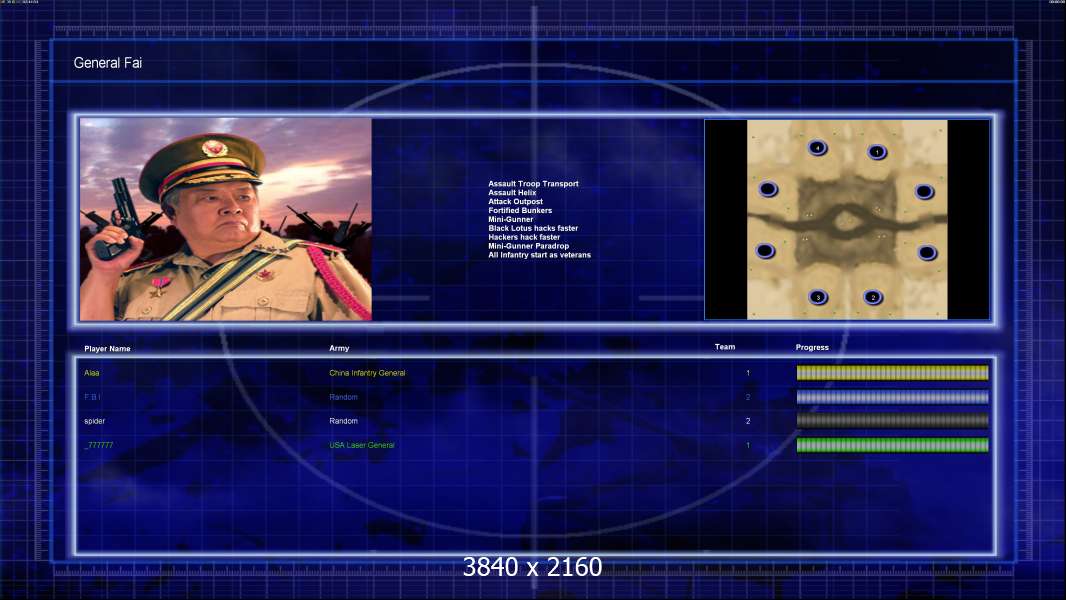Click 'Mini-Gunner Paradrop' ability text
Image resolution: width=1066 pixels, height=600 pixels.
pyautogui.click(x=528, y=246)
